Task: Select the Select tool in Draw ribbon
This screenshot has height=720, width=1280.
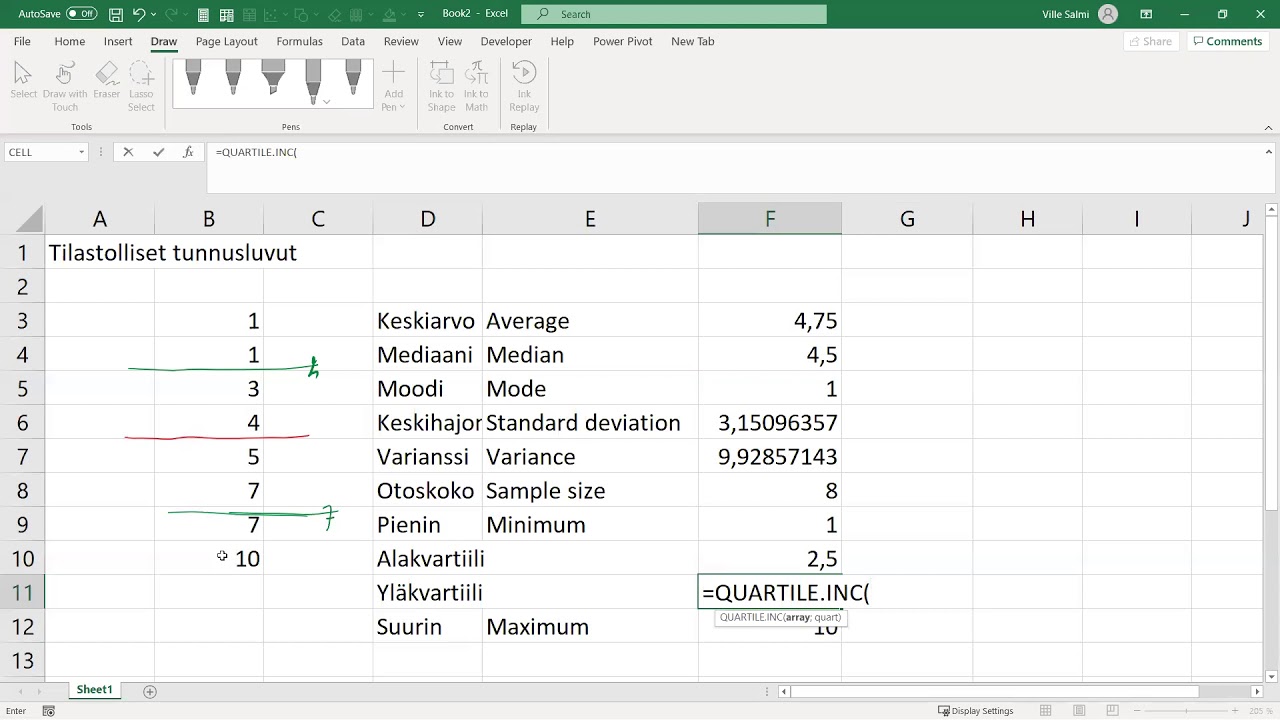Action: point(23,81)
